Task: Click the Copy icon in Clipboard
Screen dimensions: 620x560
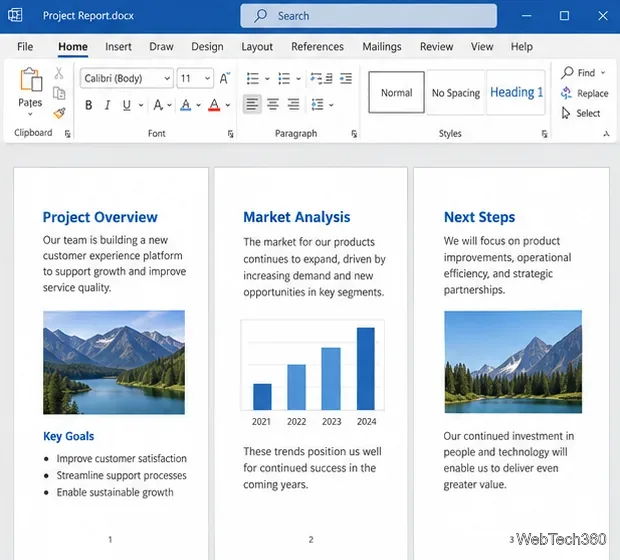Action: pyautogui.click(x=59, y=93)
